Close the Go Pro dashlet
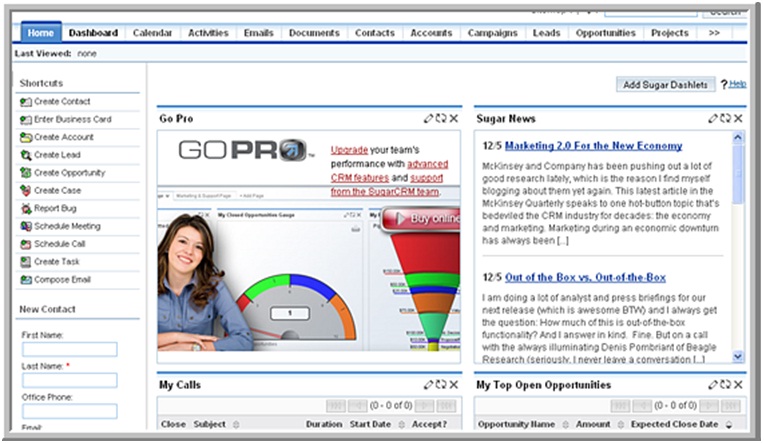This screenshot has width=764, height=443. [454, 118]
